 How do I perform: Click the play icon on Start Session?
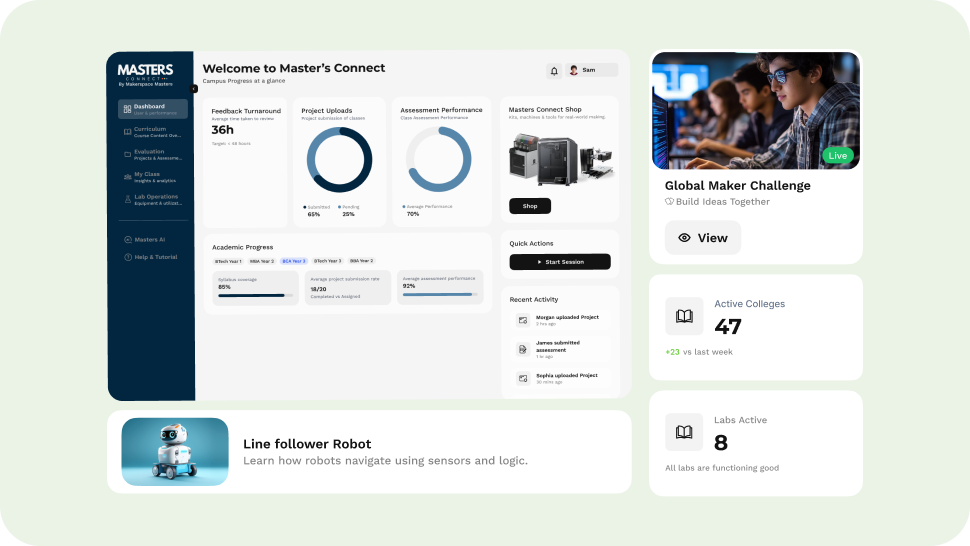click(x=539, y=262)
